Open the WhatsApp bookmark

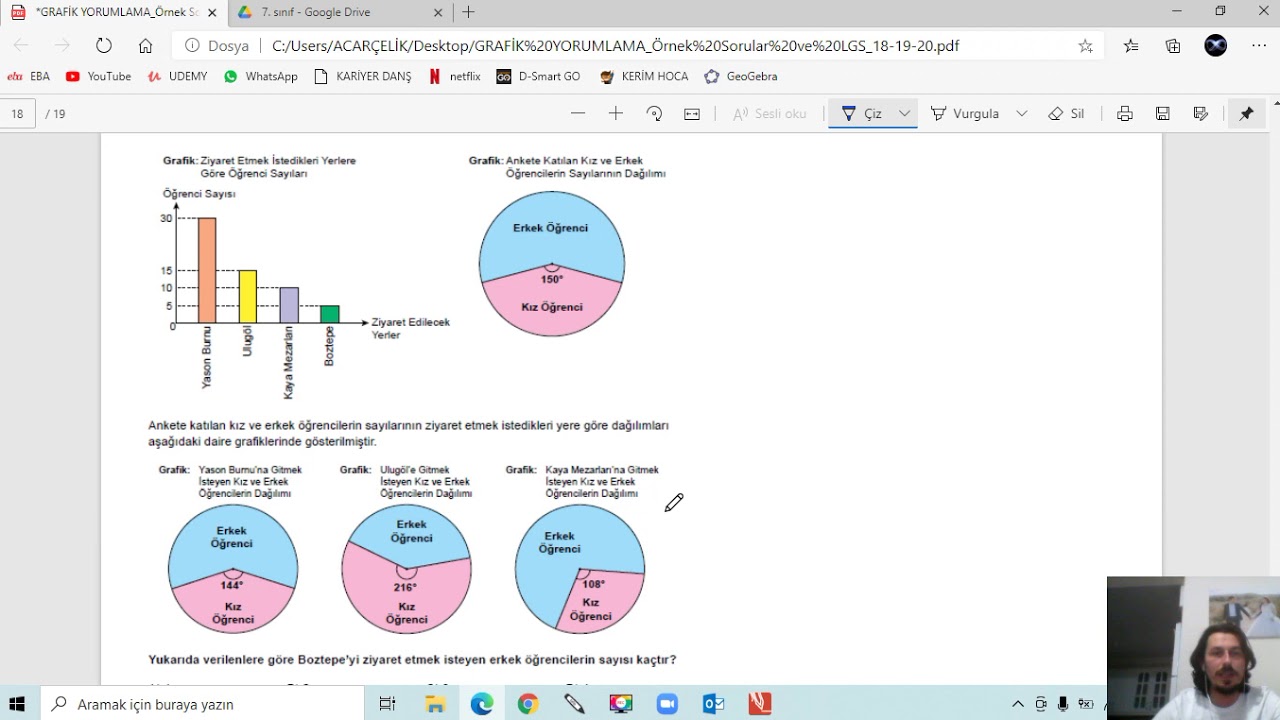pos(260,76)
